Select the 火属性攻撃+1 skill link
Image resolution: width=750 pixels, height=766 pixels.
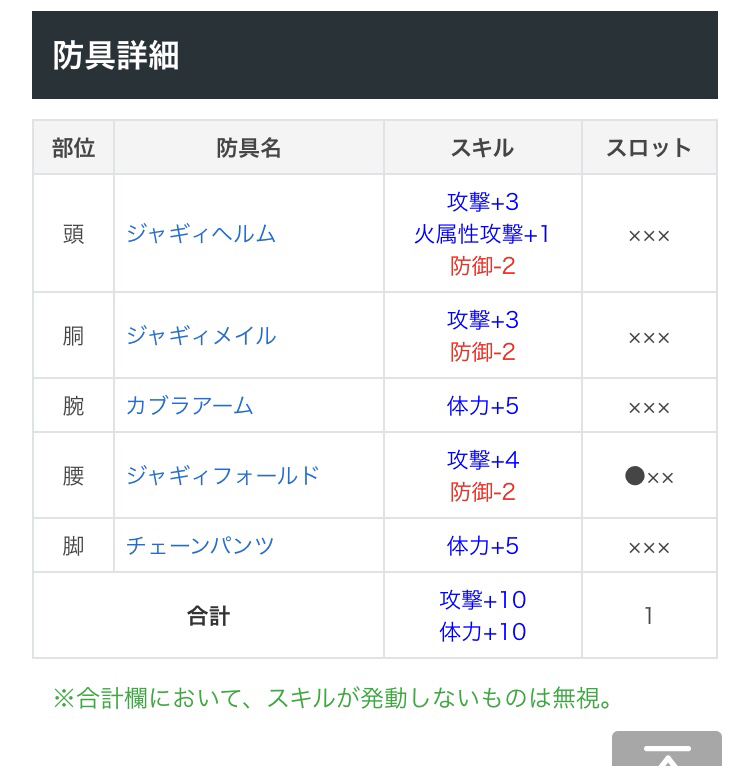(482, 234)
